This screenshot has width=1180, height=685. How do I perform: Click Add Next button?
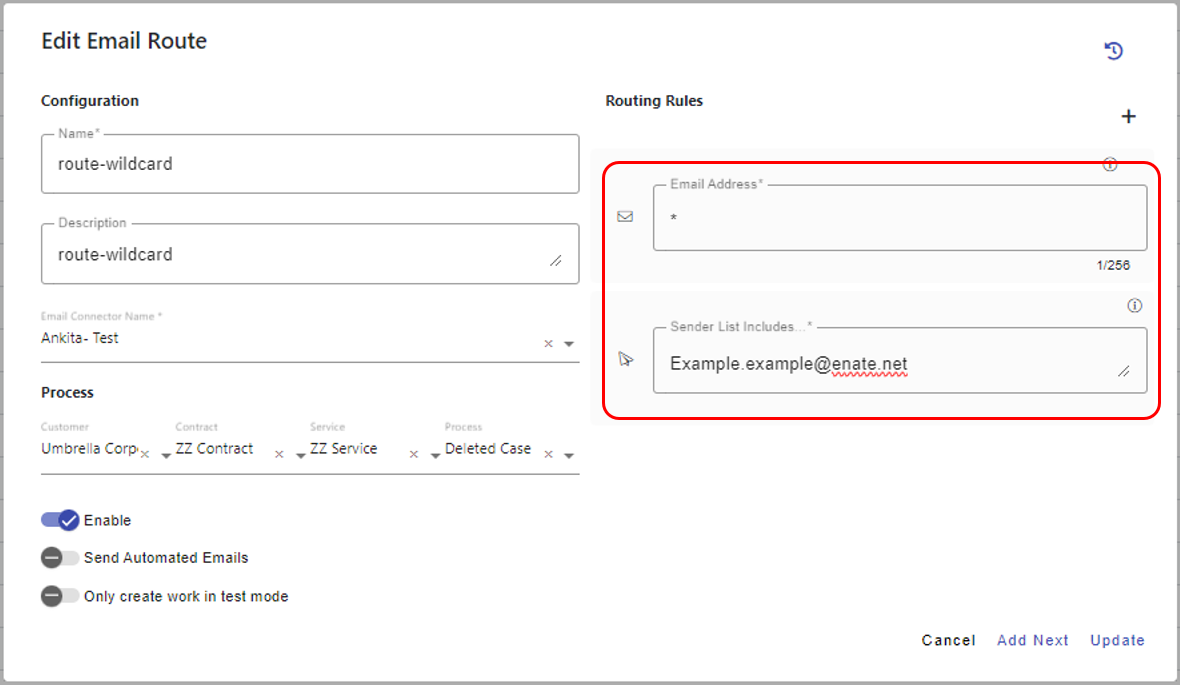click(1032, 640)
